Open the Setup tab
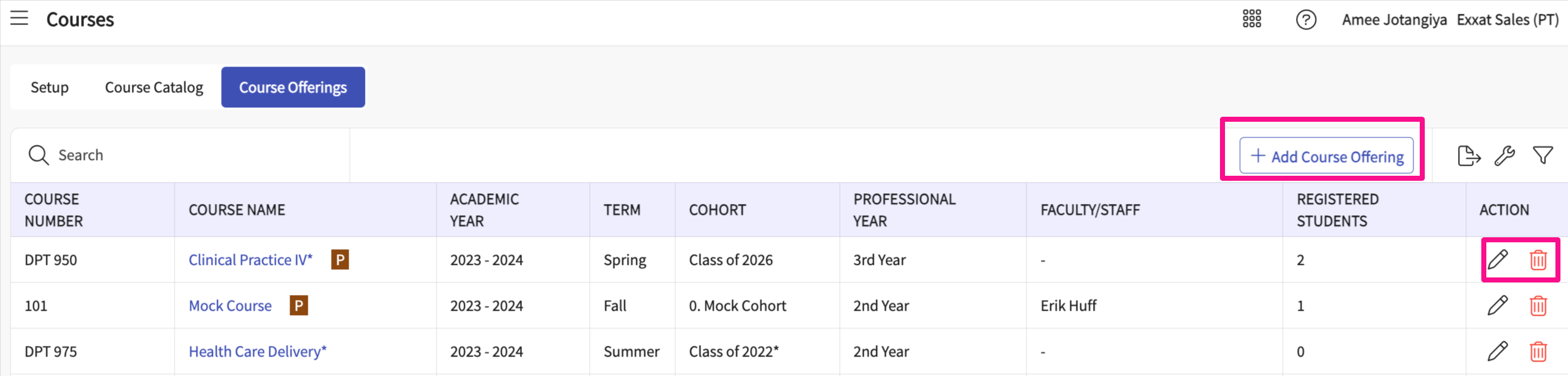This screenshot has width=1568, height=376. [50, 87]
